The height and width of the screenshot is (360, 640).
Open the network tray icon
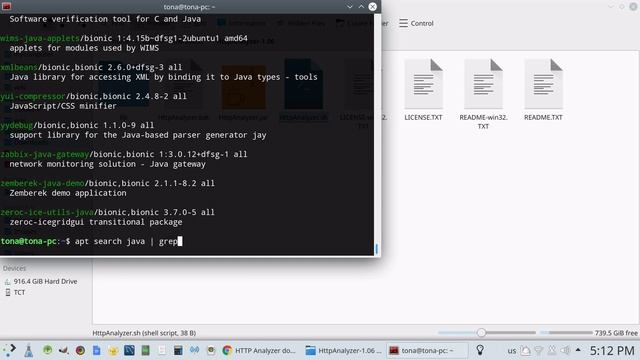(539, 350)
